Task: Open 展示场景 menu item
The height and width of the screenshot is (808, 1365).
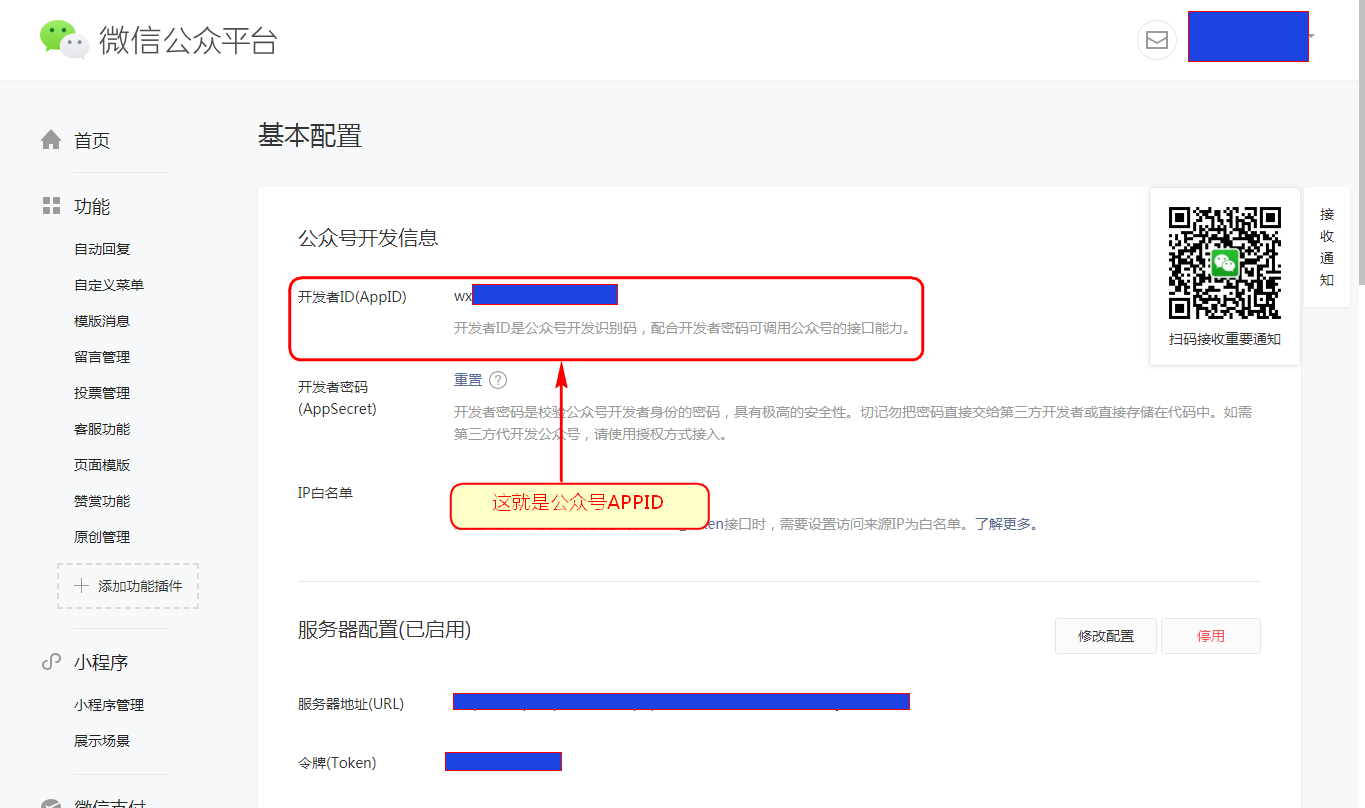Action: 102,741
